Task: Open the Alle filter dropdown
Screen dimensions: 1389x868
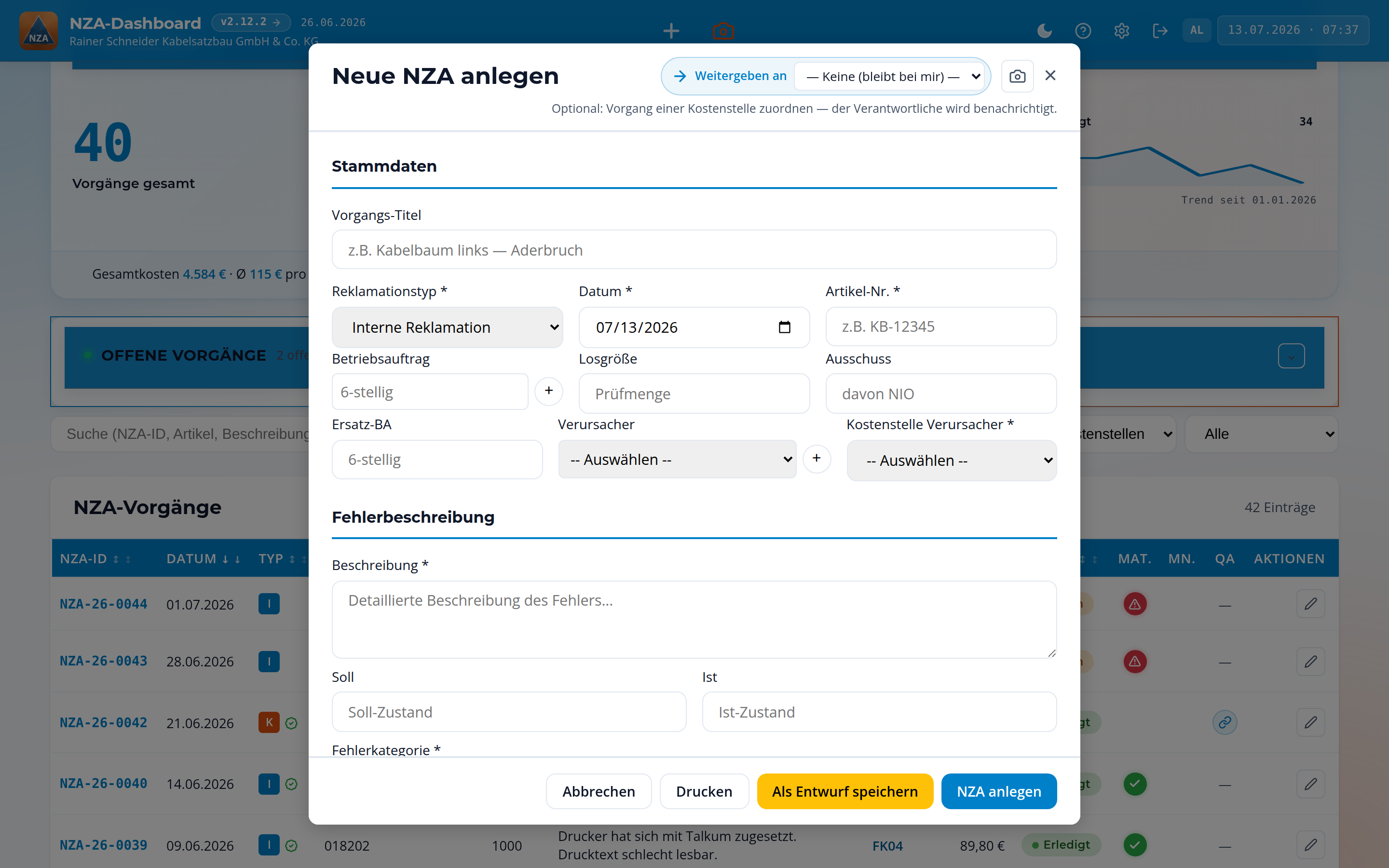Action: 1262,434
